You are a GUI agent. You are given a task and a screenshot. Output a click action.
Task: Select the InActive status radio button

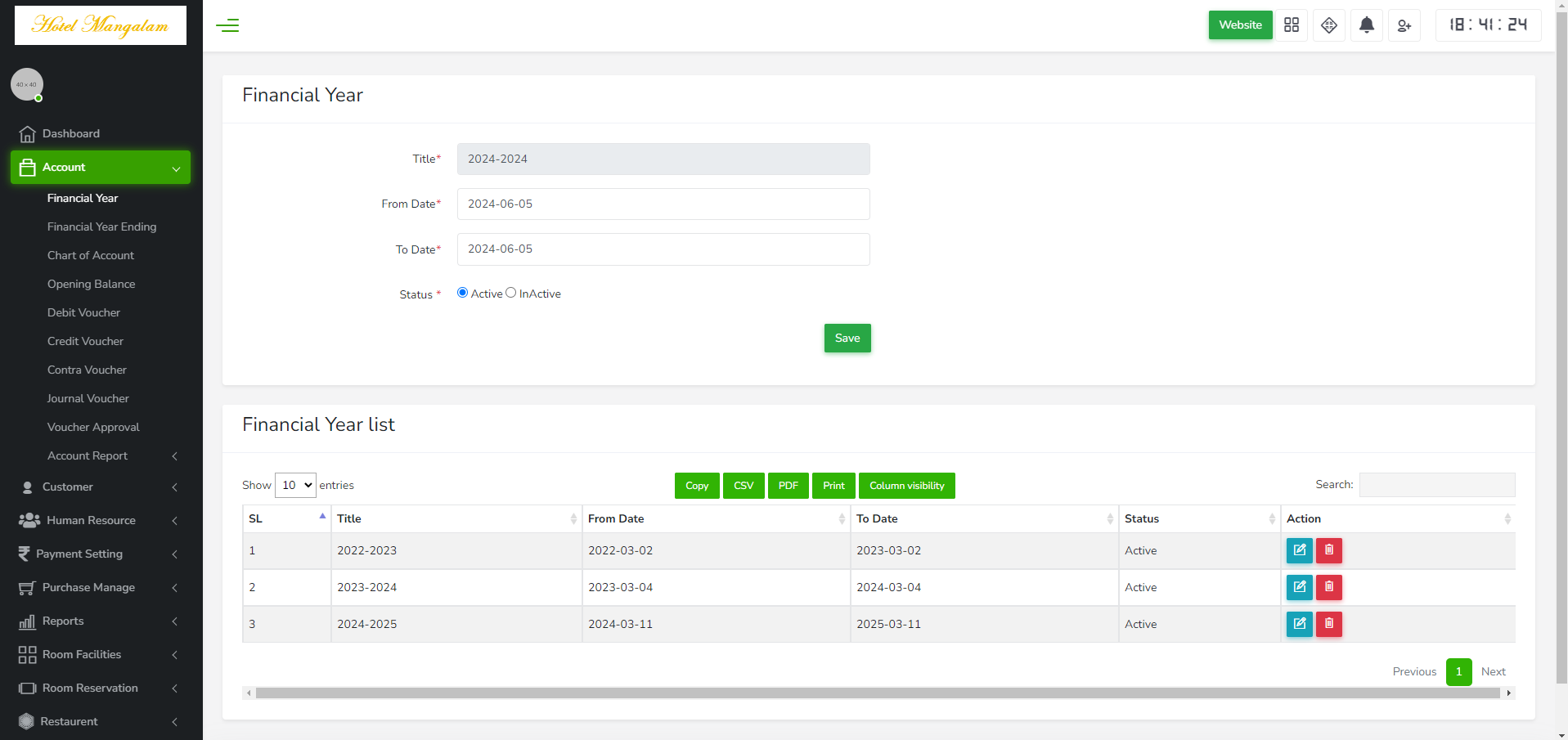[511, 293]
